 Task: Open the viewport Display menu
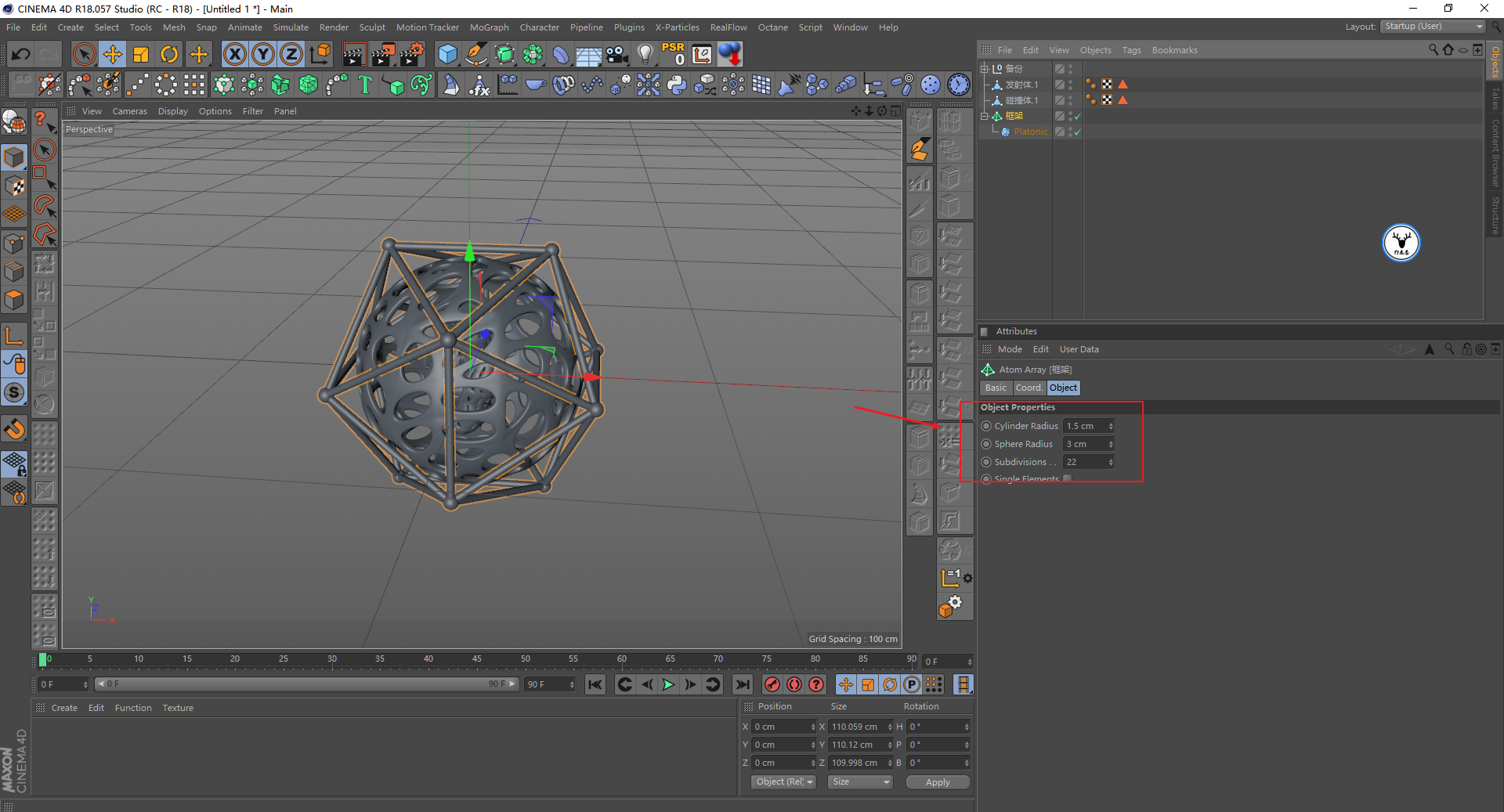173,111
